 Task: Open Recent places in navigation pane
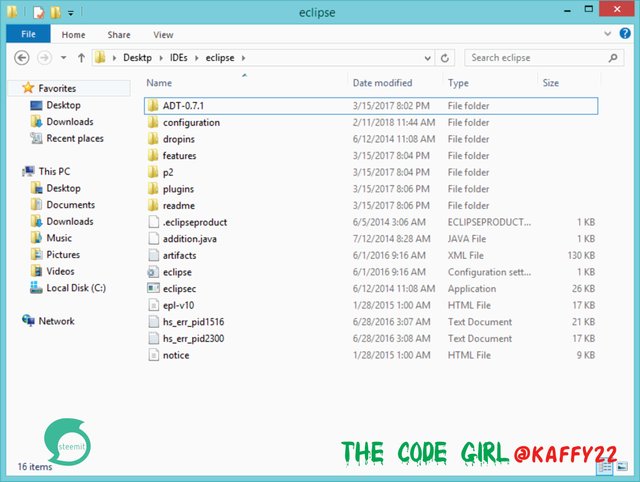pos(75,138)
